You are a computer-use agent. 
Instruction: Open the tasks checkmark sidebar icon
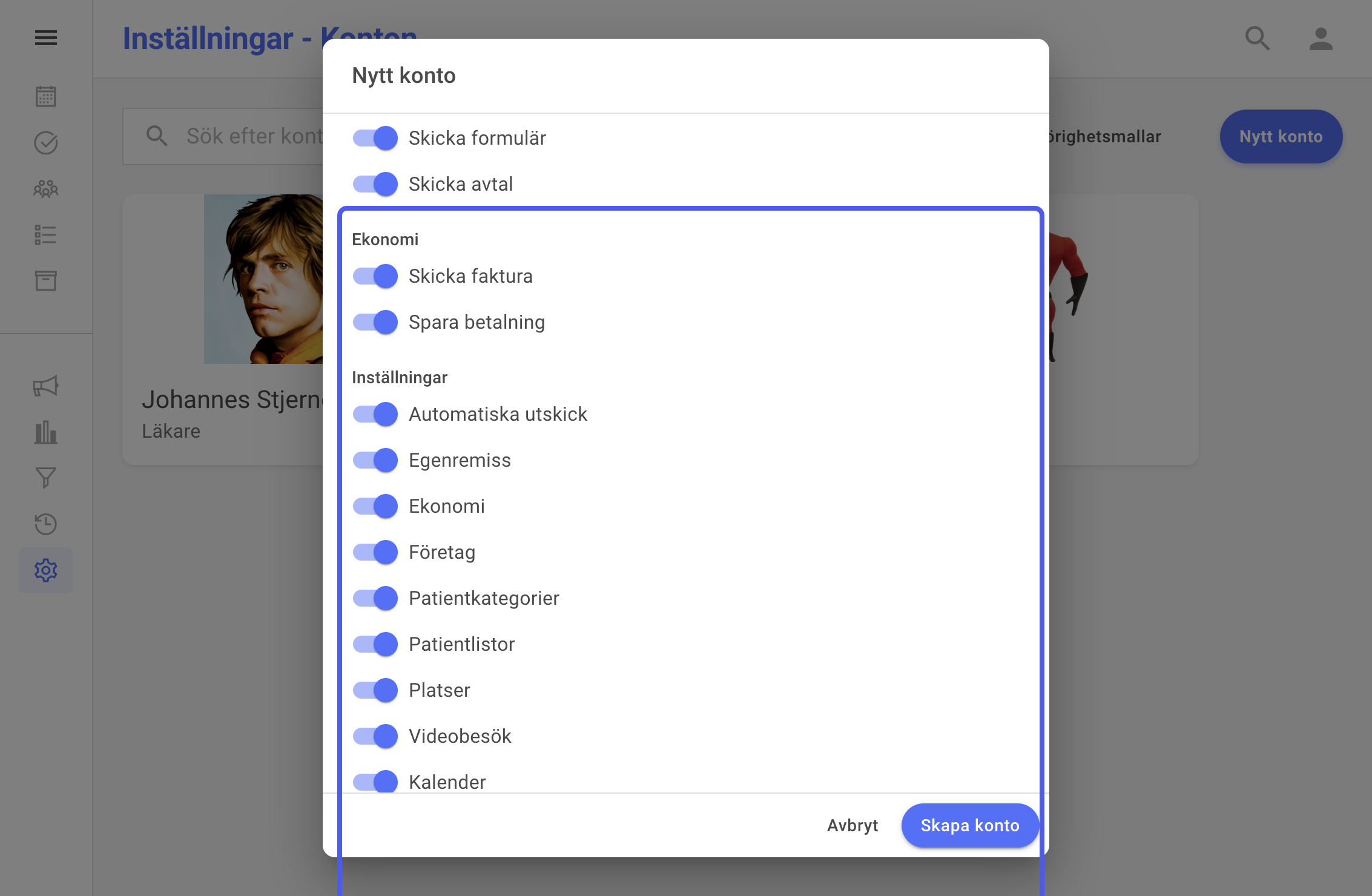46,143
